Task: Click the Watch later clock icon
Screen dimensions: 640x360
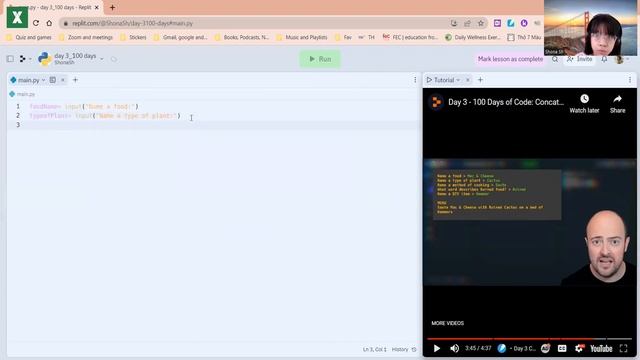Action: click(584, 99)
